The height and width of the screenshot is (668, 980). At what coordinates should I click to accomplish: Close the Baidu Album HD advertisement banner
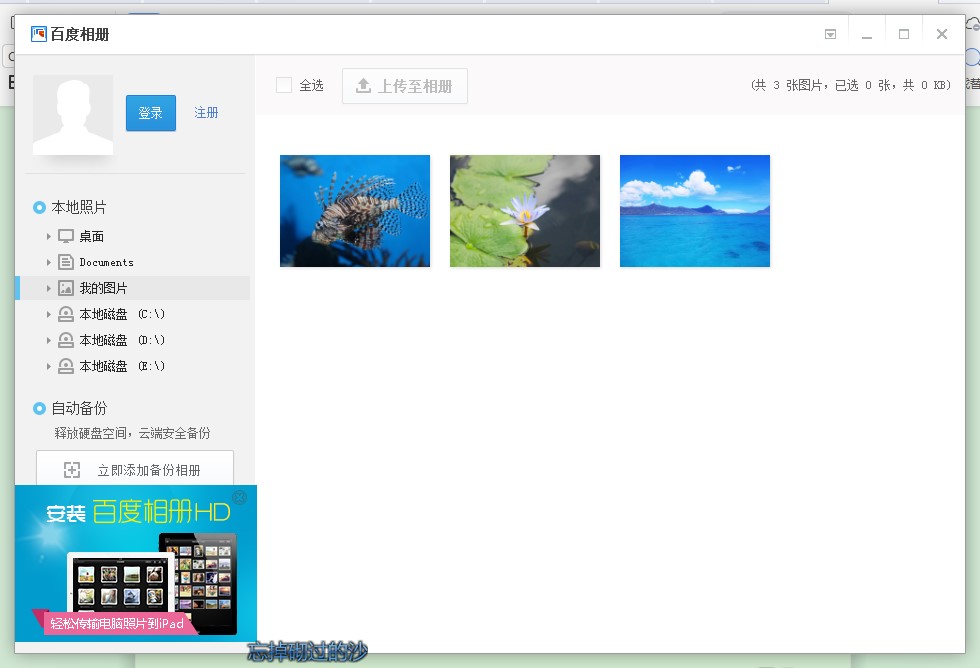pyautogui.click(x=240, y=497)
